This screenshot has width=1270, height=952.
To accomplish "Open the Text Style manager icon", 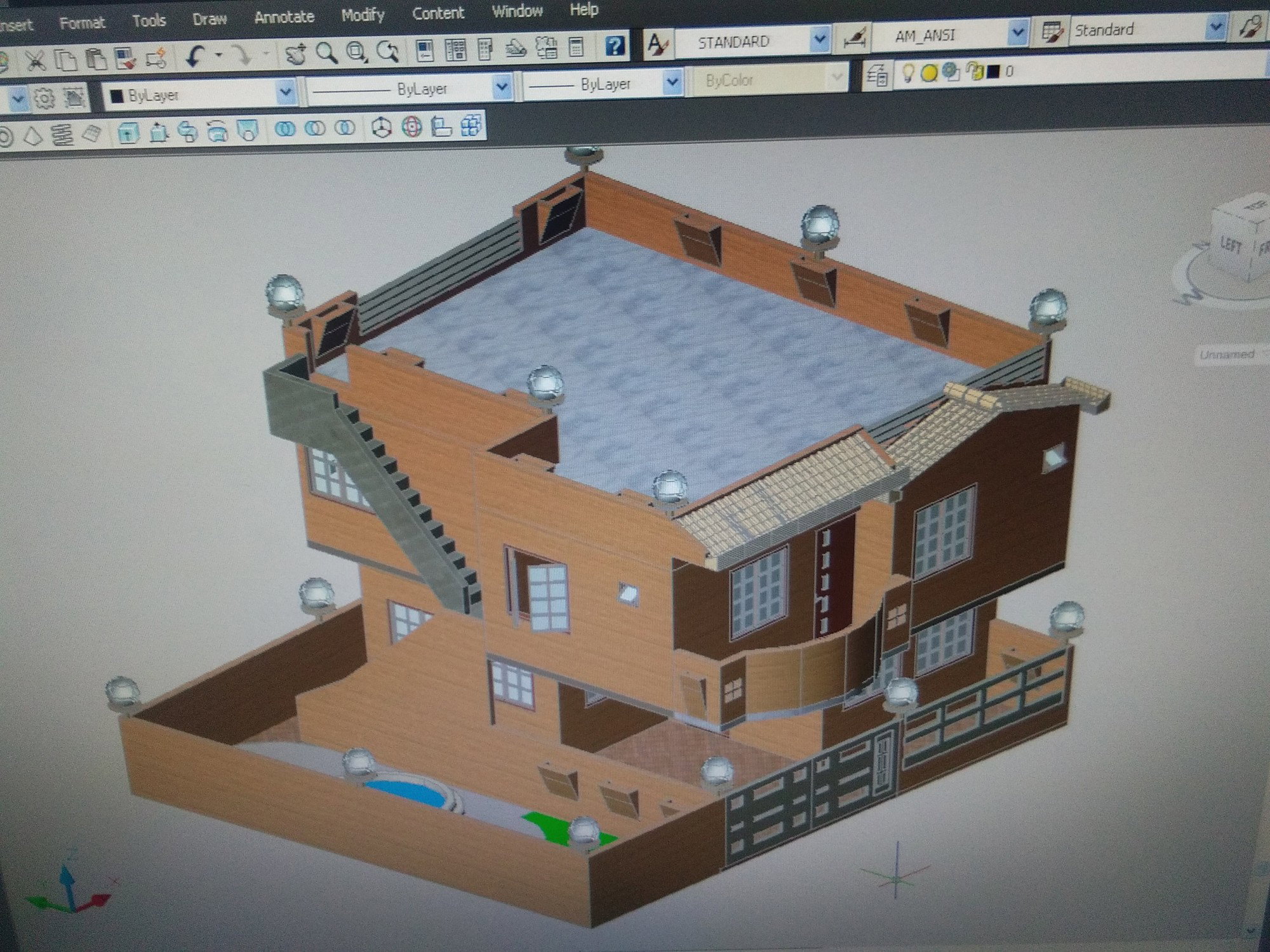I will (x=657, y=44).
